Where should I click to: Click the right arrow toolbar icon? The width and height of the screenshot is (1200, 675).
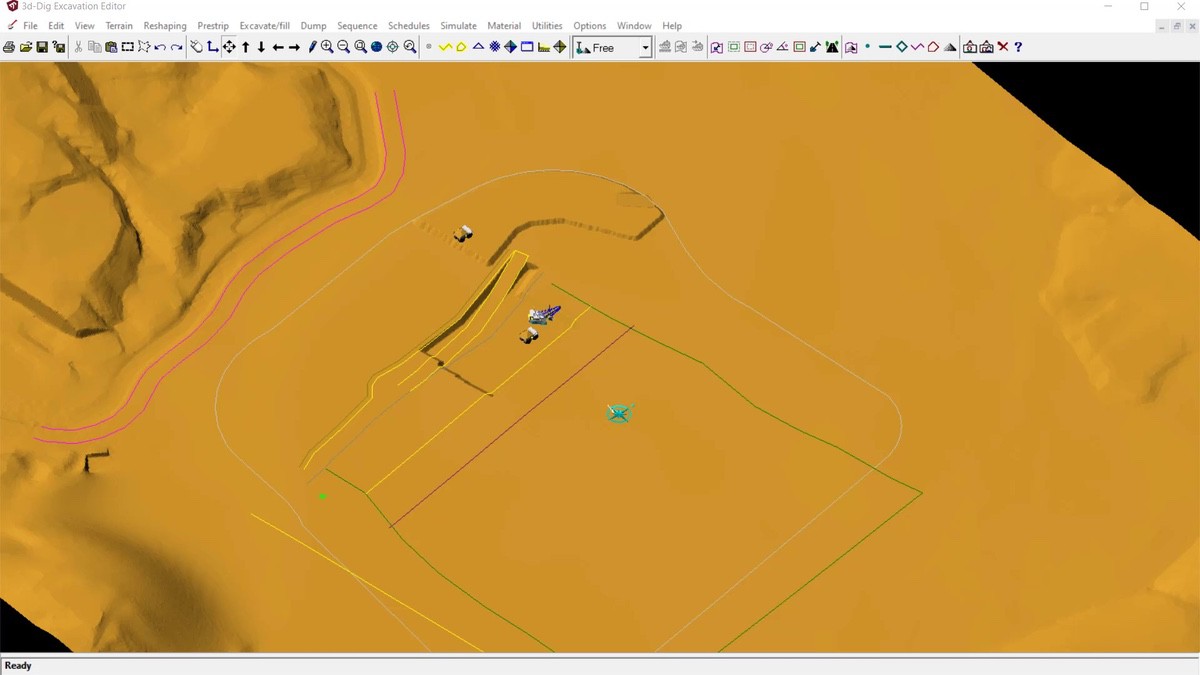pos(294,47)
